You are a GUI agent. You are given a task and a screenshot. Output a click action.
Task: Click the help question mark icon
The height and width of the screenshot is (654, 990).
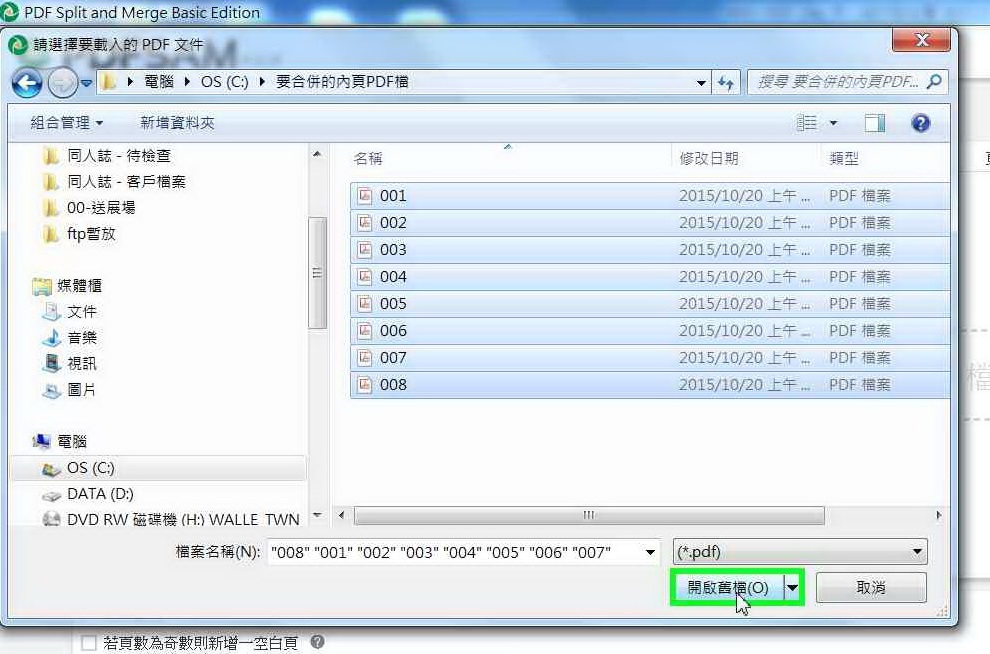tap(921, 123)
